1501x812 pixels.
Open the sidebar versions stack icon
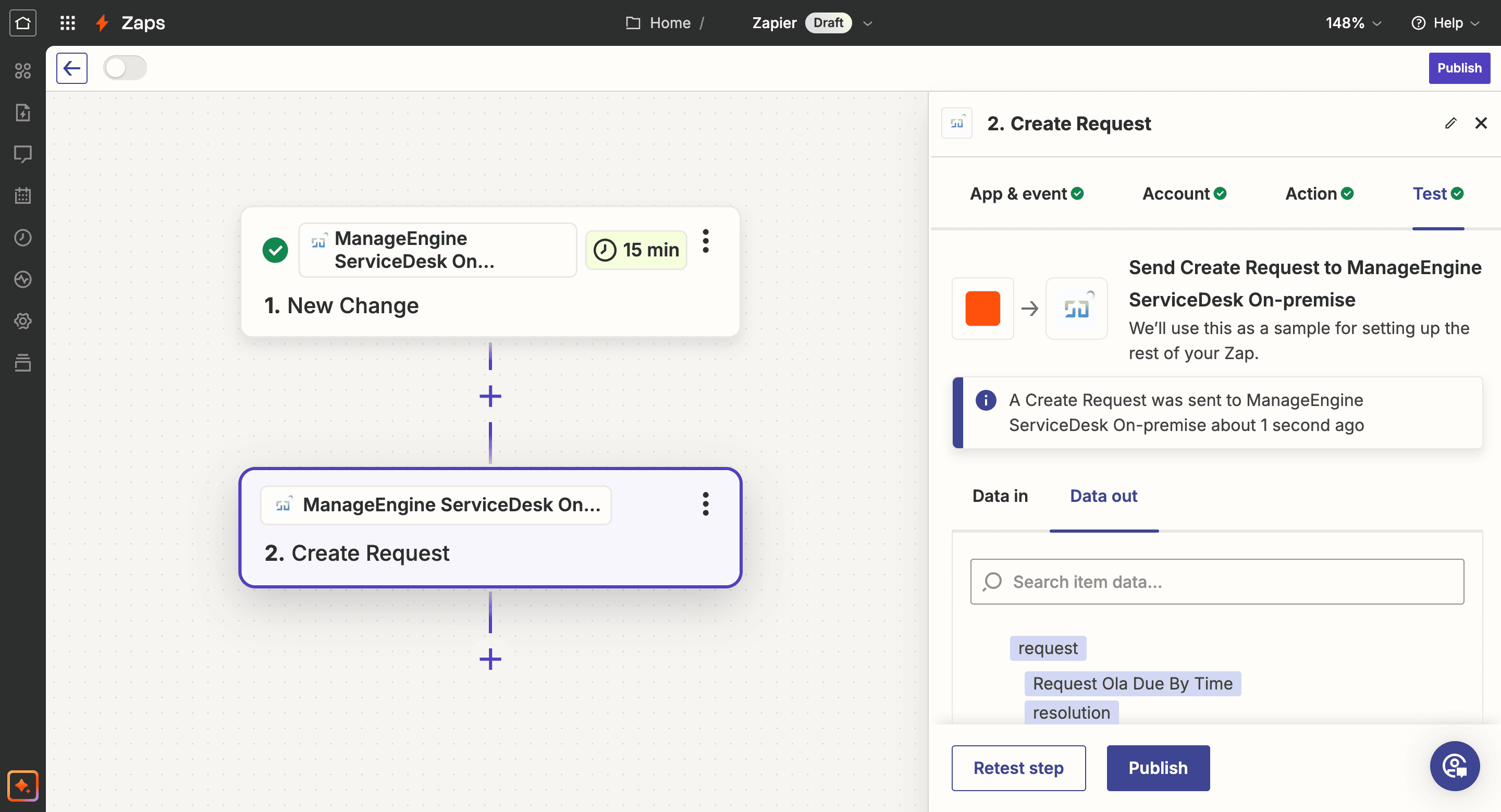(x=23, y=362)
